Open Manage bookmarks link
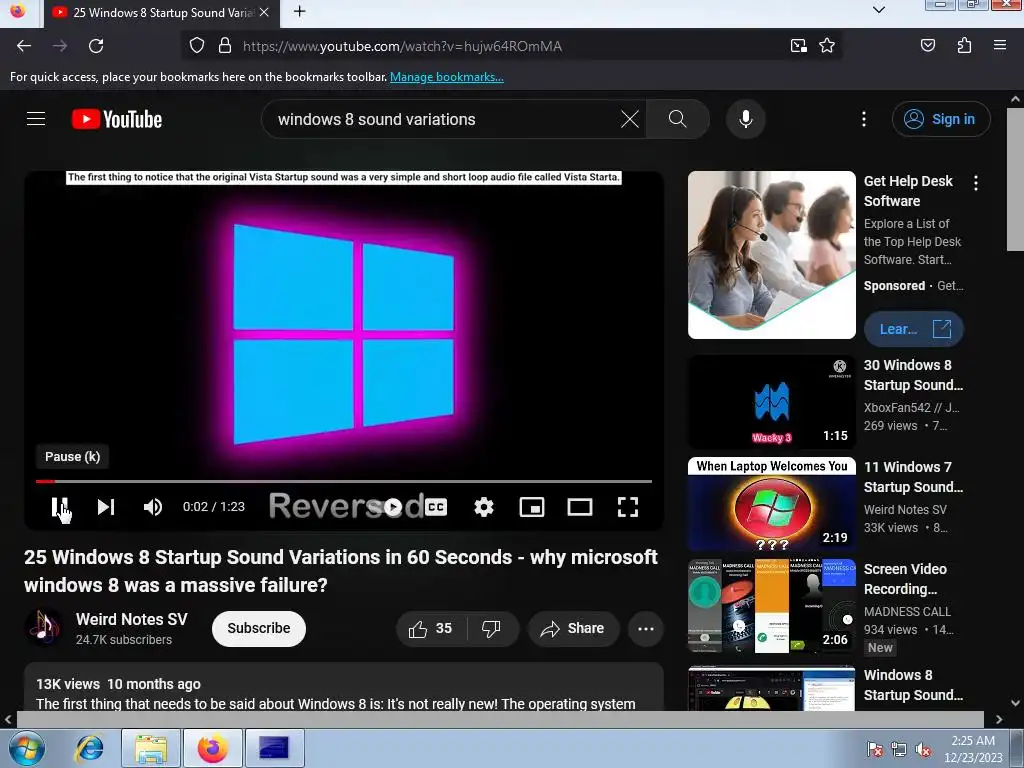 tap(447, 77)
